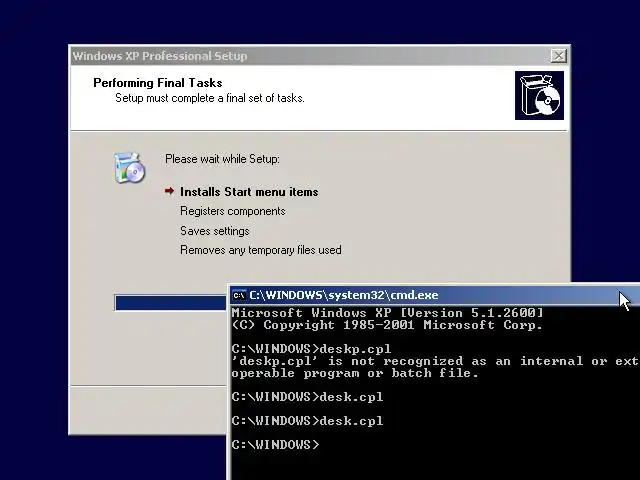Click the Copyright 1985-2001 Microsoft Corp. line
This screenshot has height=480, width=640.
[387, 325]
